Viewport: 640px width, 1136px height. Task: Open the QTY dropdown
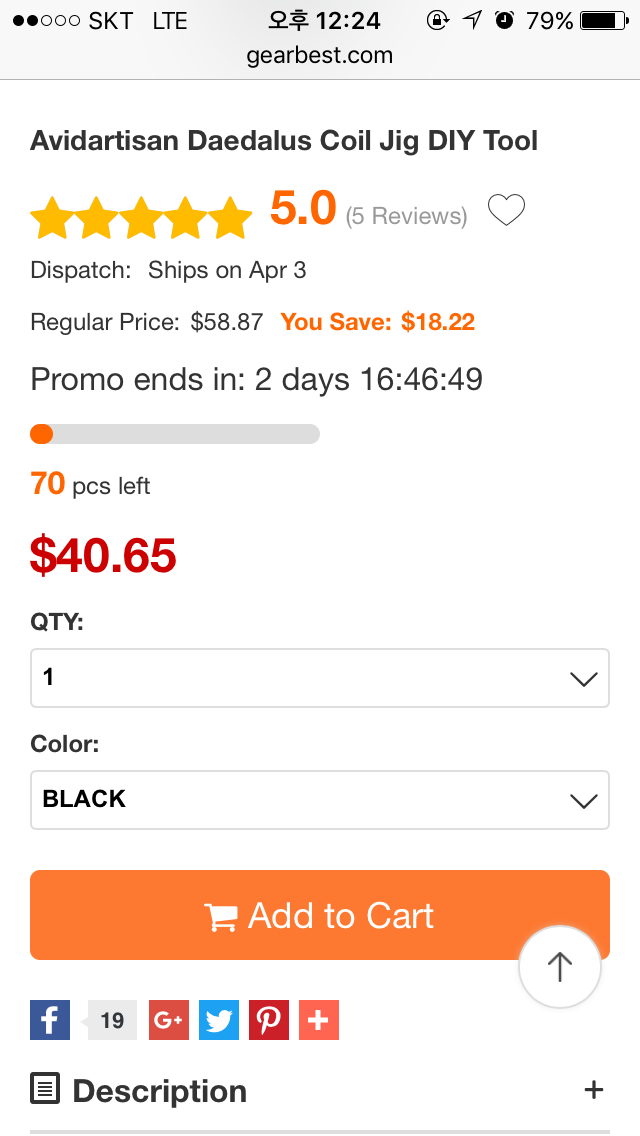[x=320, y=678]
